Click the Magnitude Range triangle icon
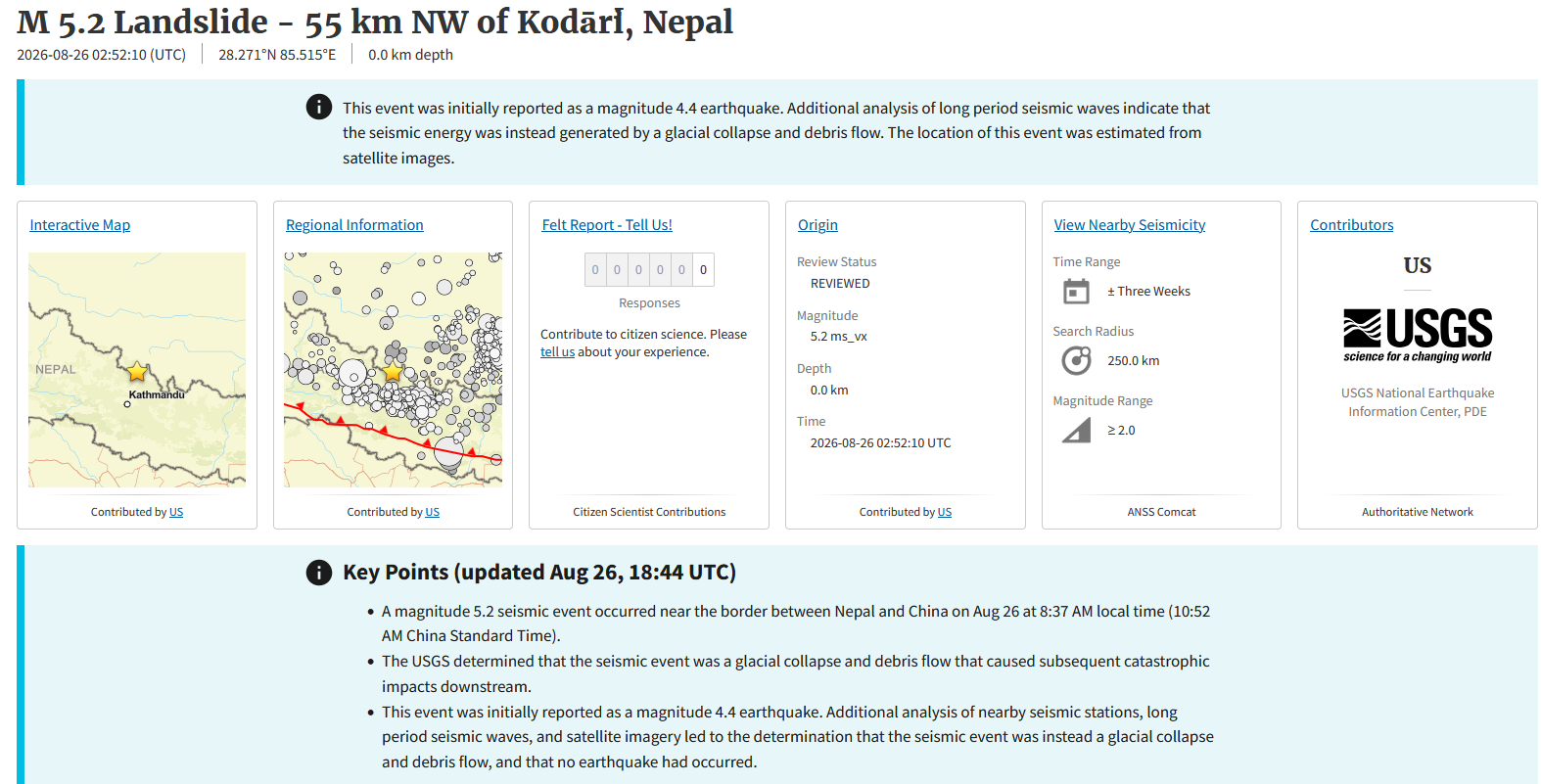 tap(1076, 431)
